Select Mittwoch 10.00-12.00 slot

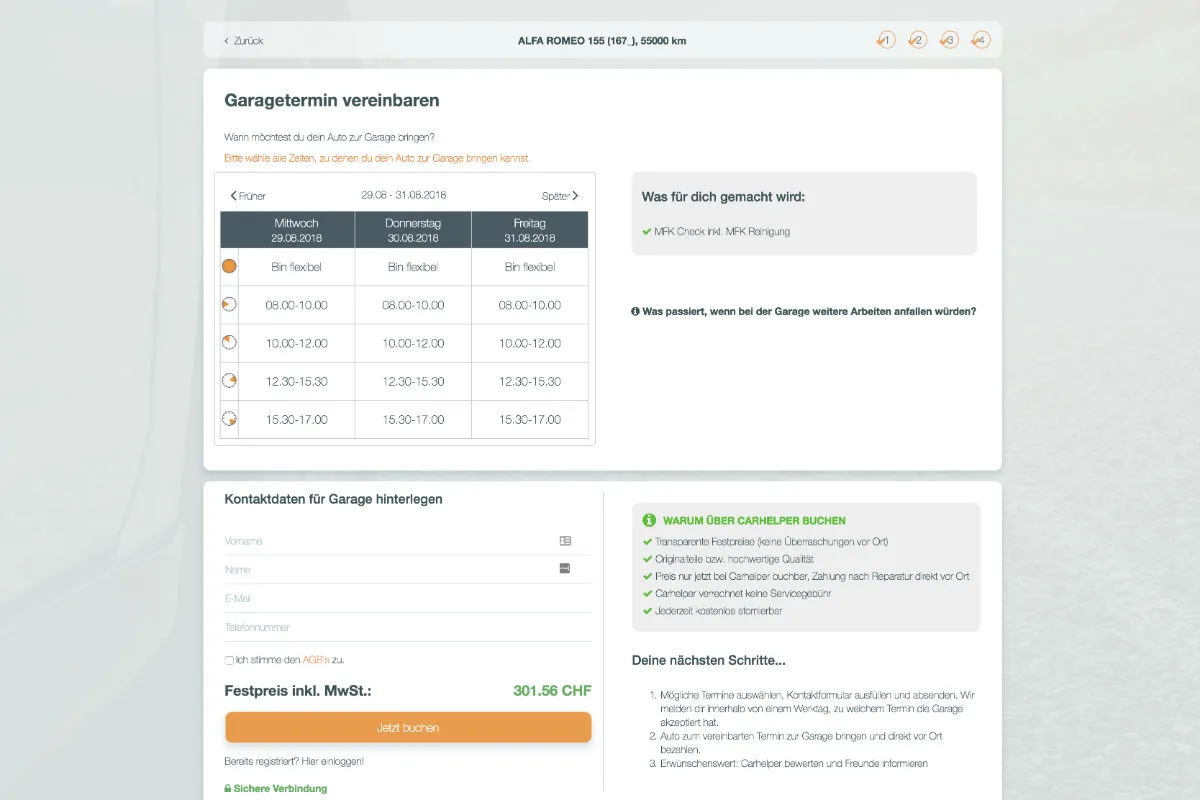(296, 343)
